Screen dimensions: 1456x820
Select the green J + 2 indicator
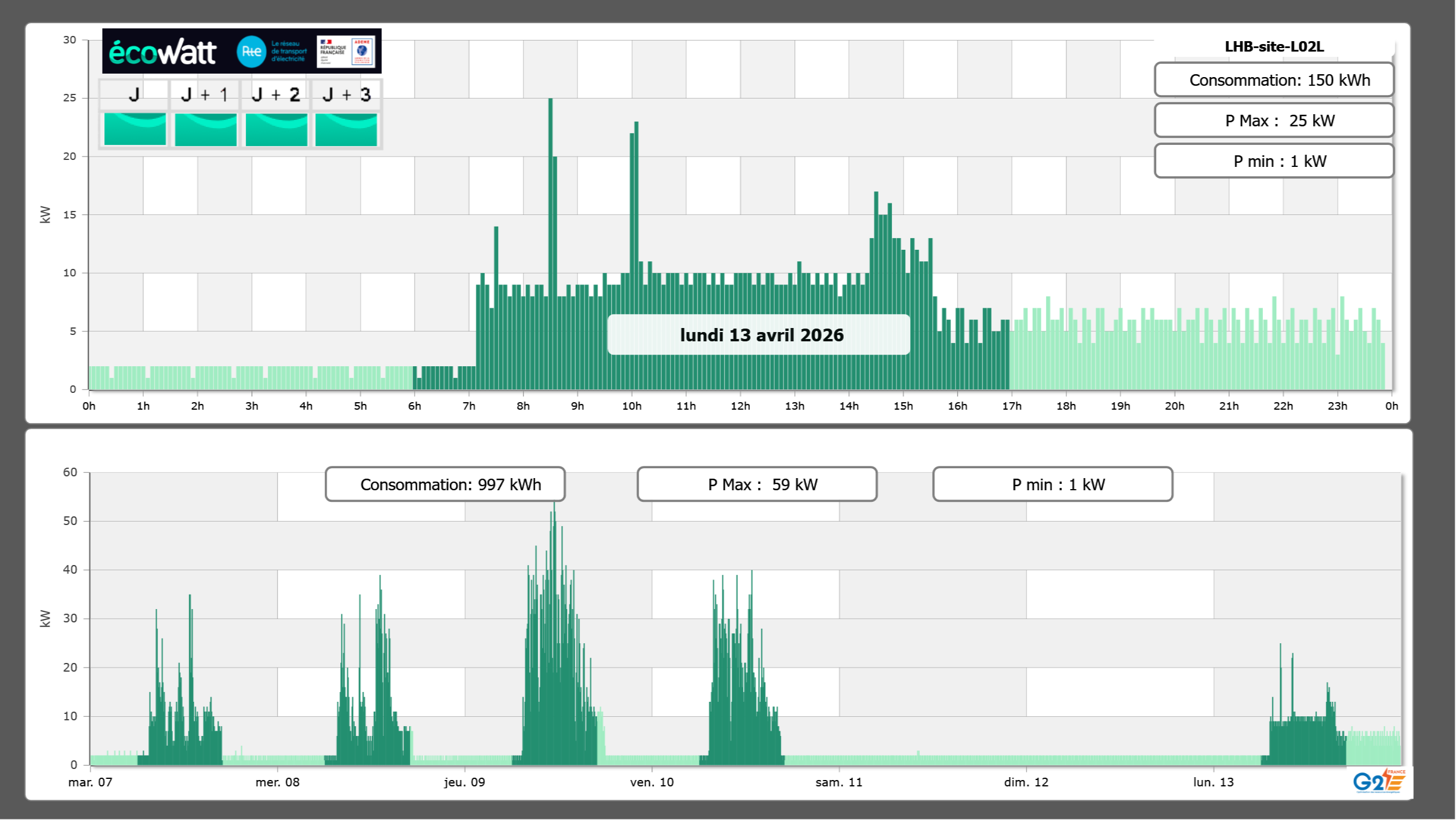[276, 129]
